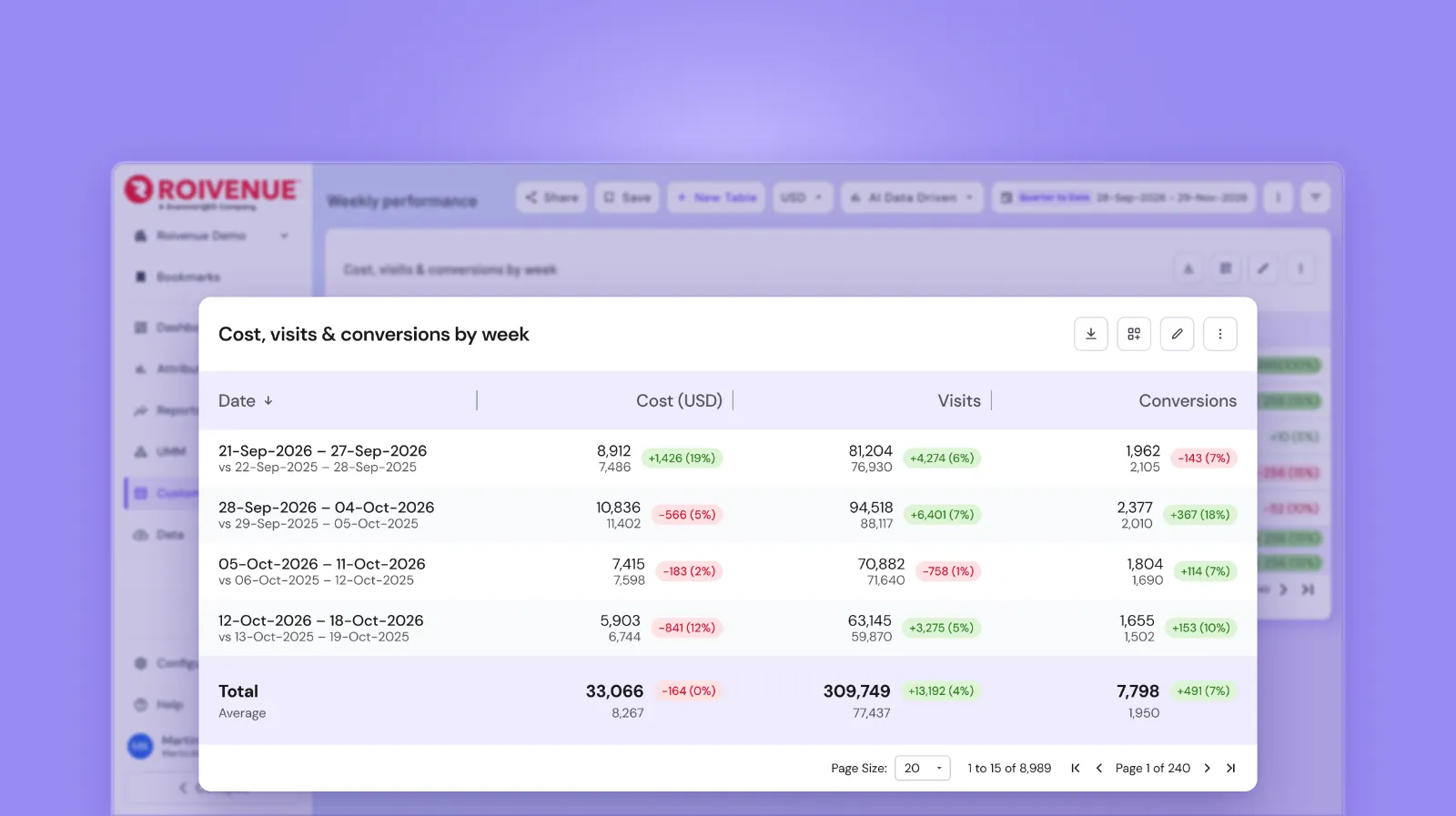Click the +6,401 (7%) visits badge

click(x=942, y=514)
